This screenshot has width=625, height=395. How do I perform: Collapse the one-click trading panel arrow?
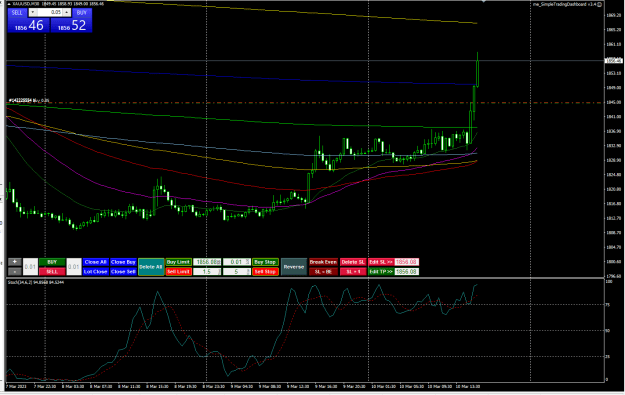coord(9,4)
